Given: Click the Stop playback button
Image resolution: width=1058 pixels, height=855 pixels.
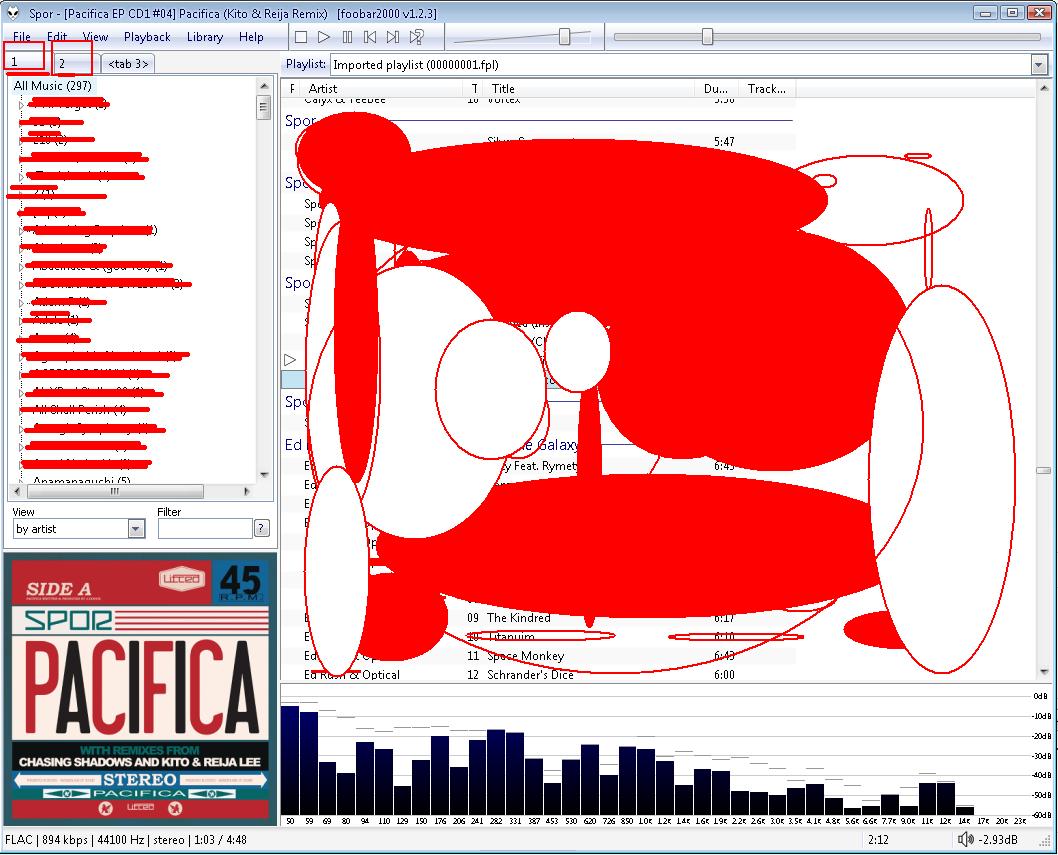Looking at the screenshot, I should point(301,37).
